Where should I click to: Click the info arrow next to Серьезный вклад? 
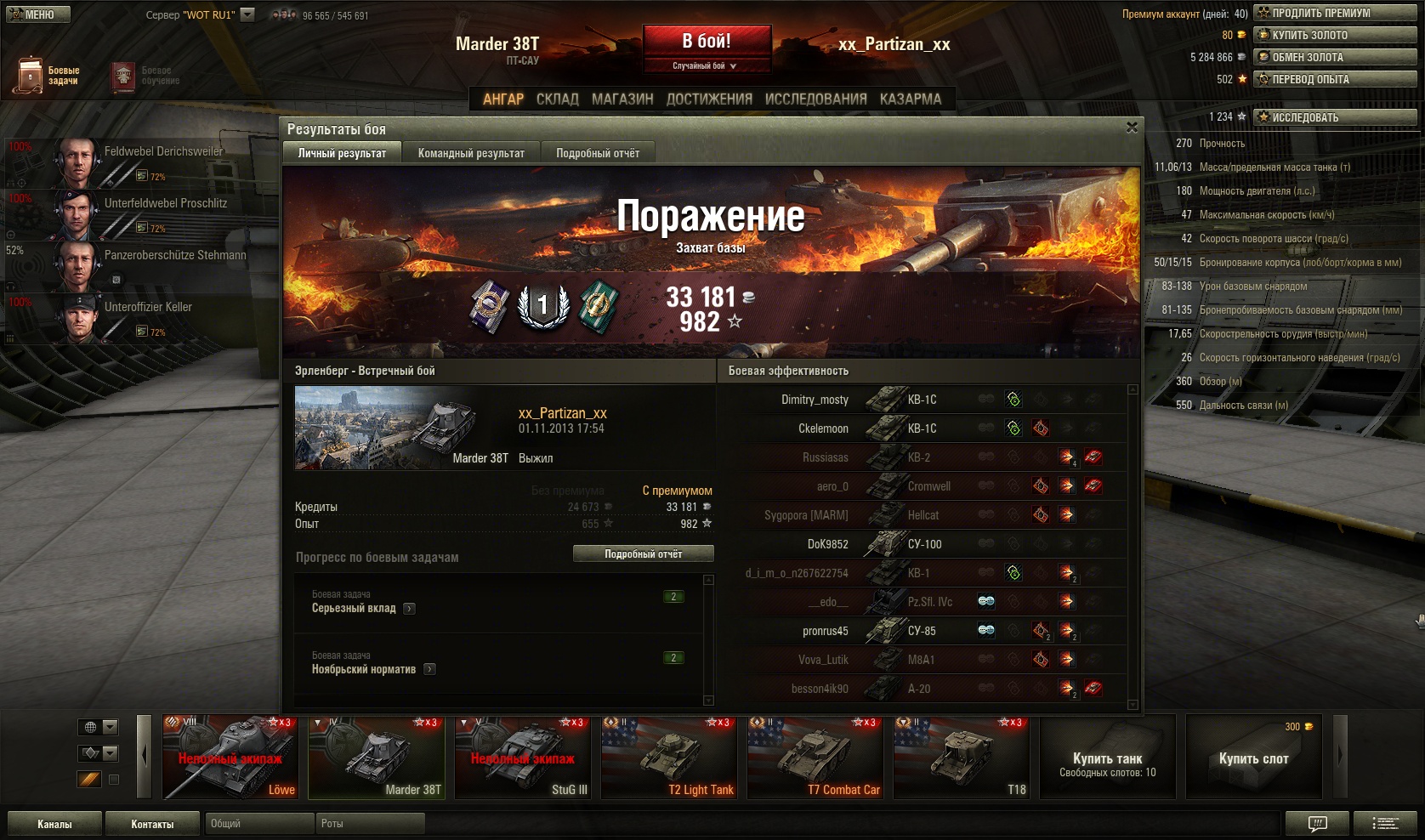[x=409, y=609]
